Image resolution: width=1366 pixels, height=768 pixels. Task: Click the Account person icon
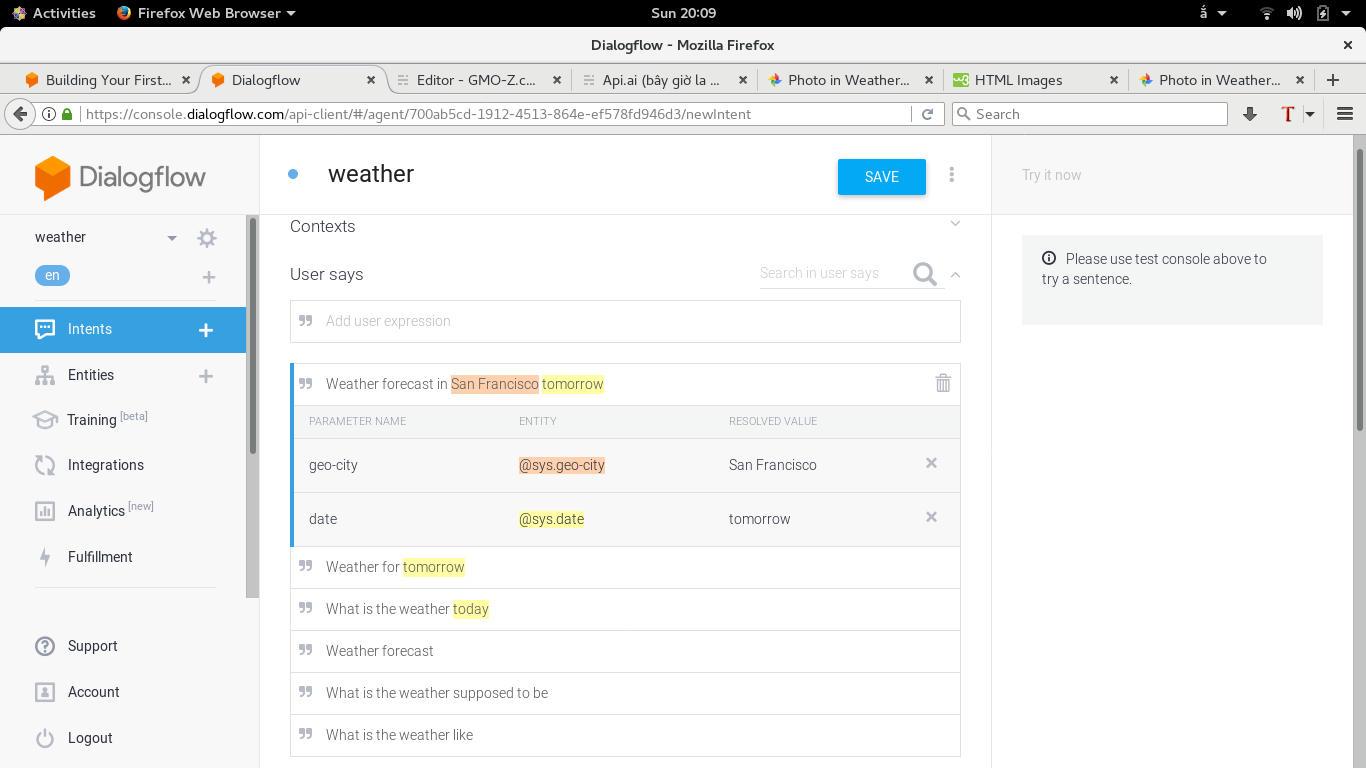(x=45, y=692)
